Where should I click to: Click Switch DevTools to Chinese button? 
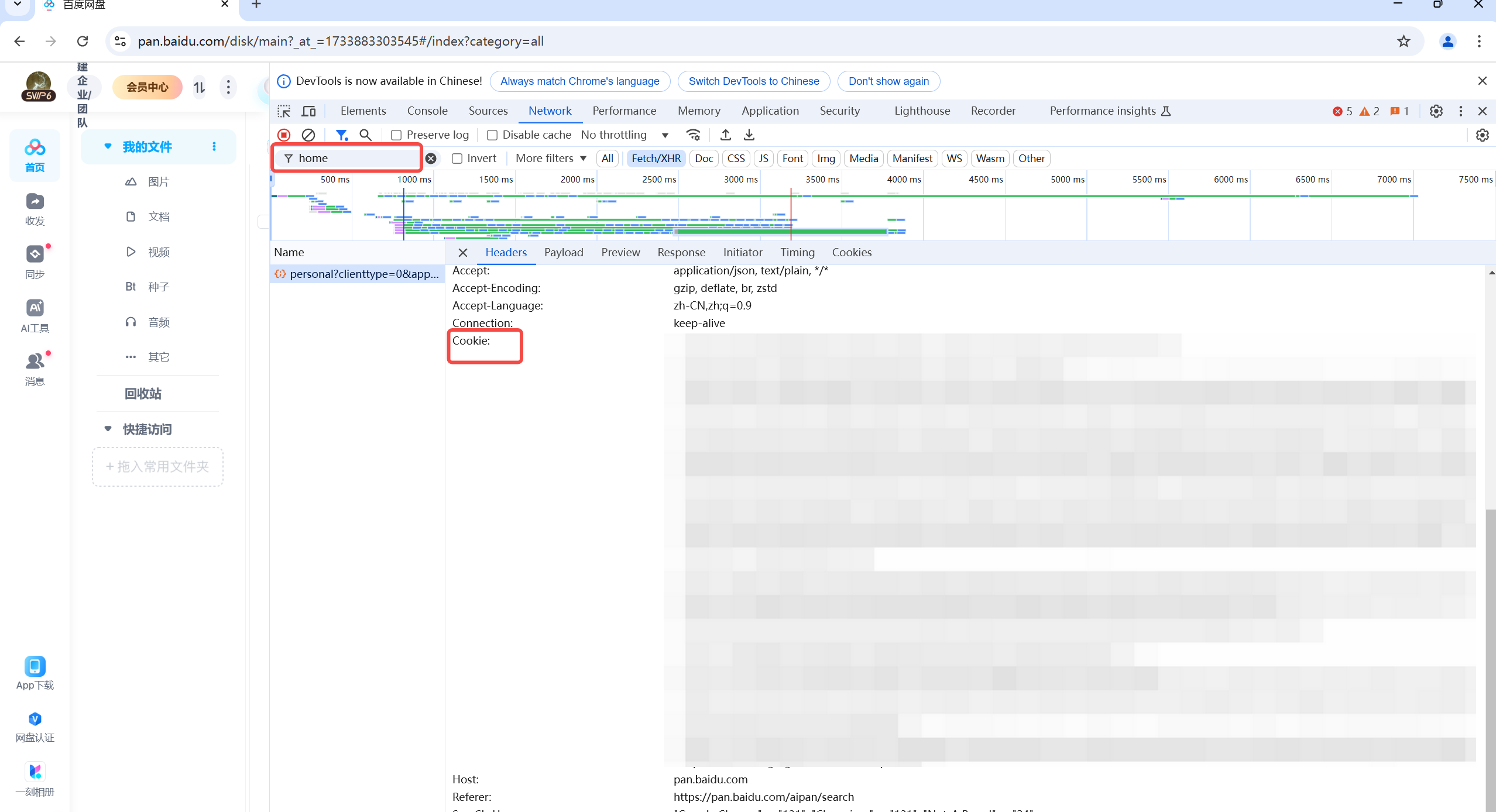(x=753, y=81)
